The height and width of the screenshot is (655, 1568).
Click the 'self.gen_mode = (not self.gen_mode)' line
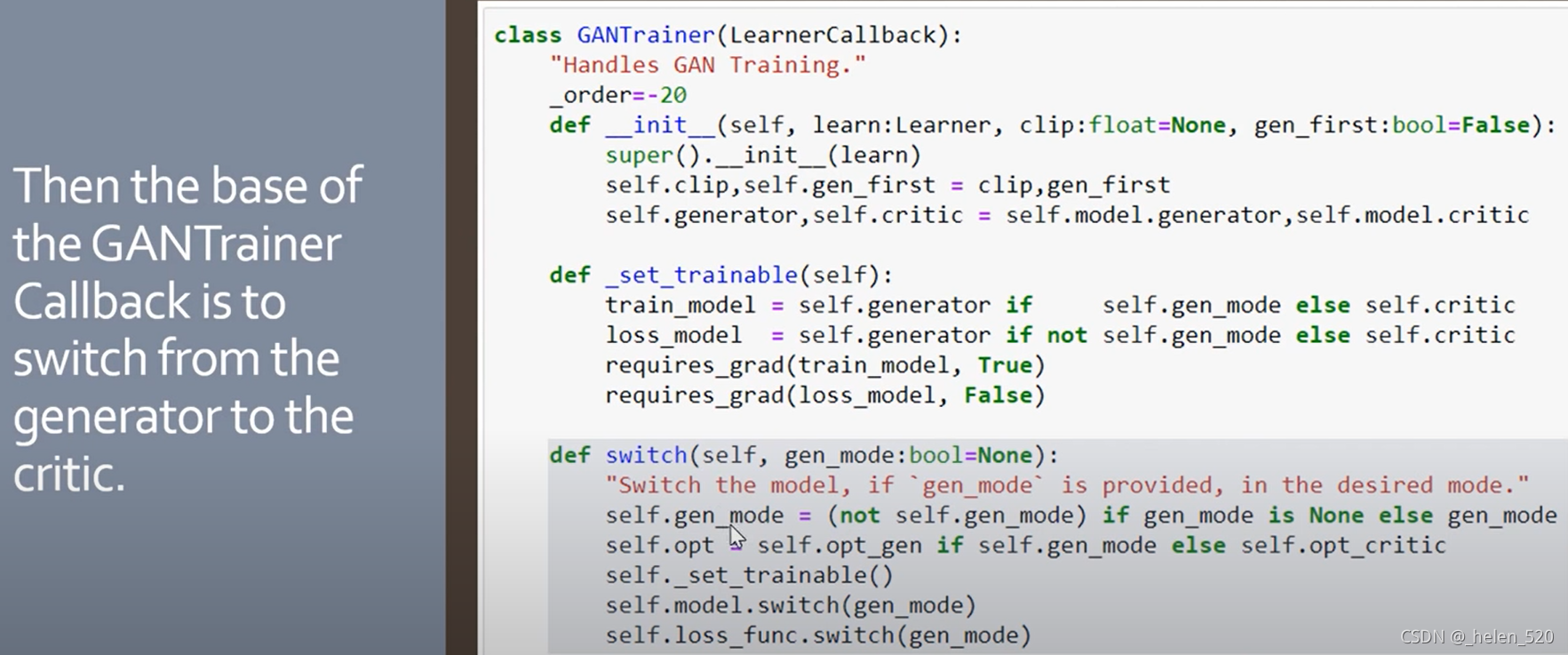(x=1081, y=516)
